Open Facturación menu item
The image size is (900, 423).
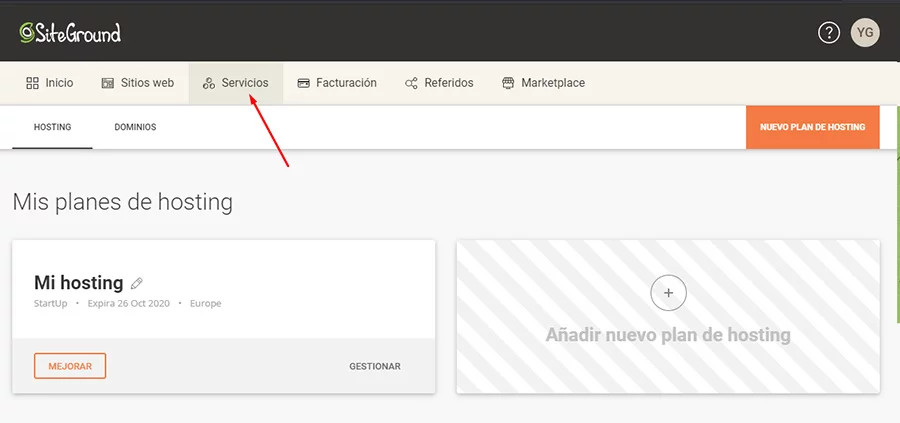click(x=337, y=83)
